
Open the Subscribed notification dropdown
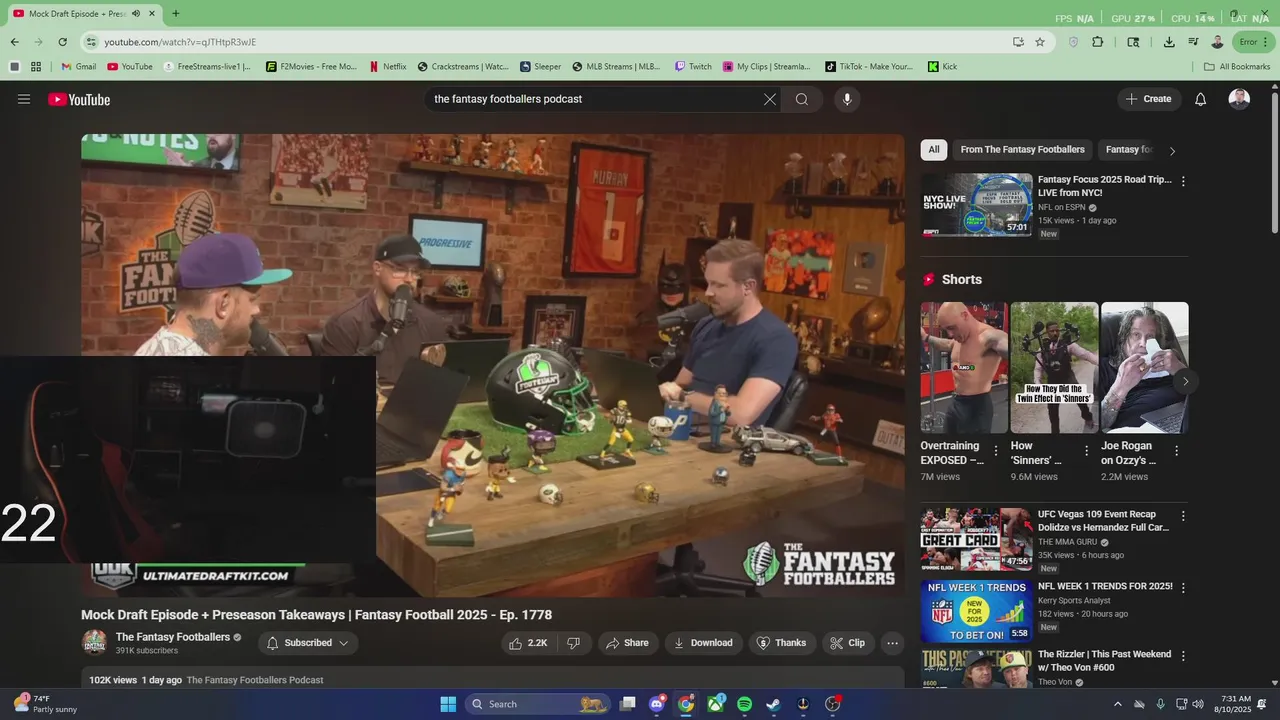tap(308, 643)
